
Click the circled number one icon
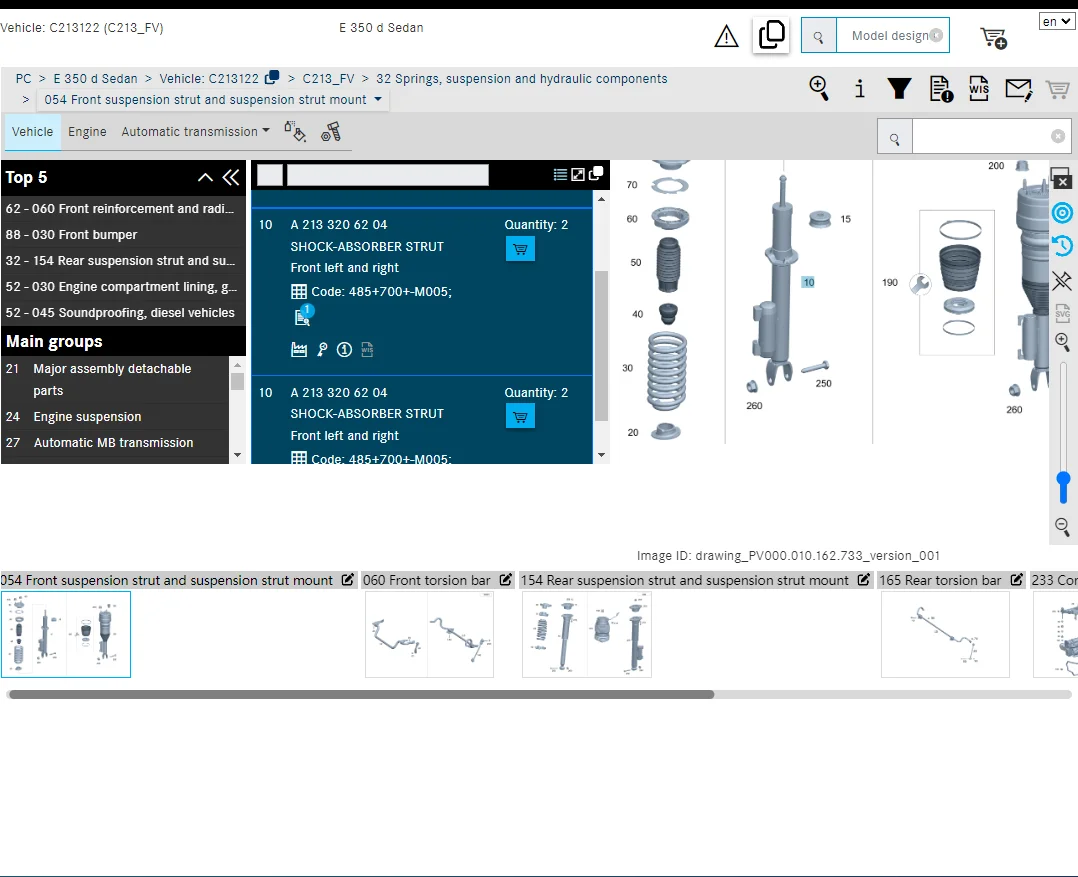click(x=344, y=350)
